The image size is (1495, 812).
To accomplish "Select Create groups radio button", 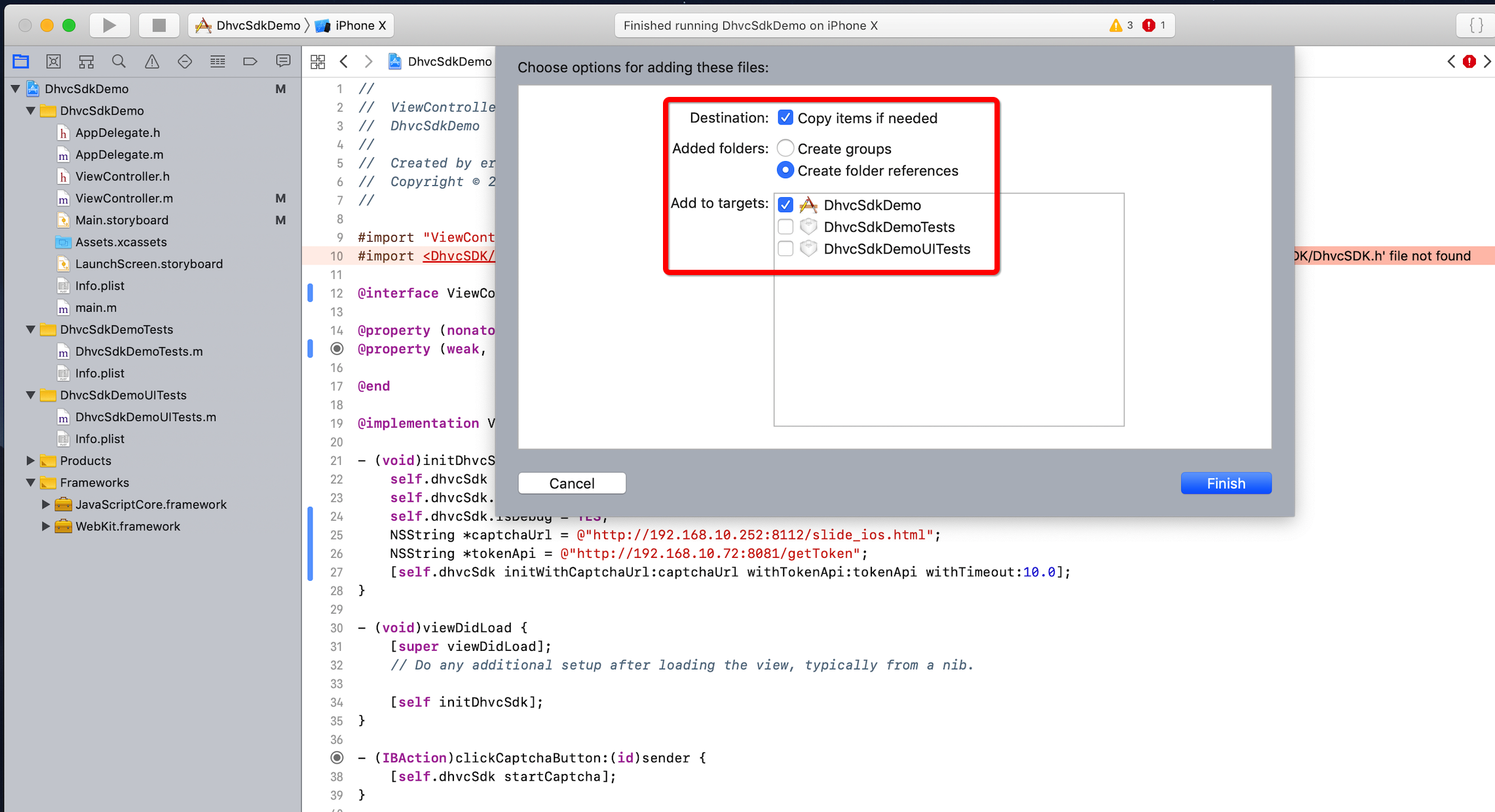I will (785, 148).
